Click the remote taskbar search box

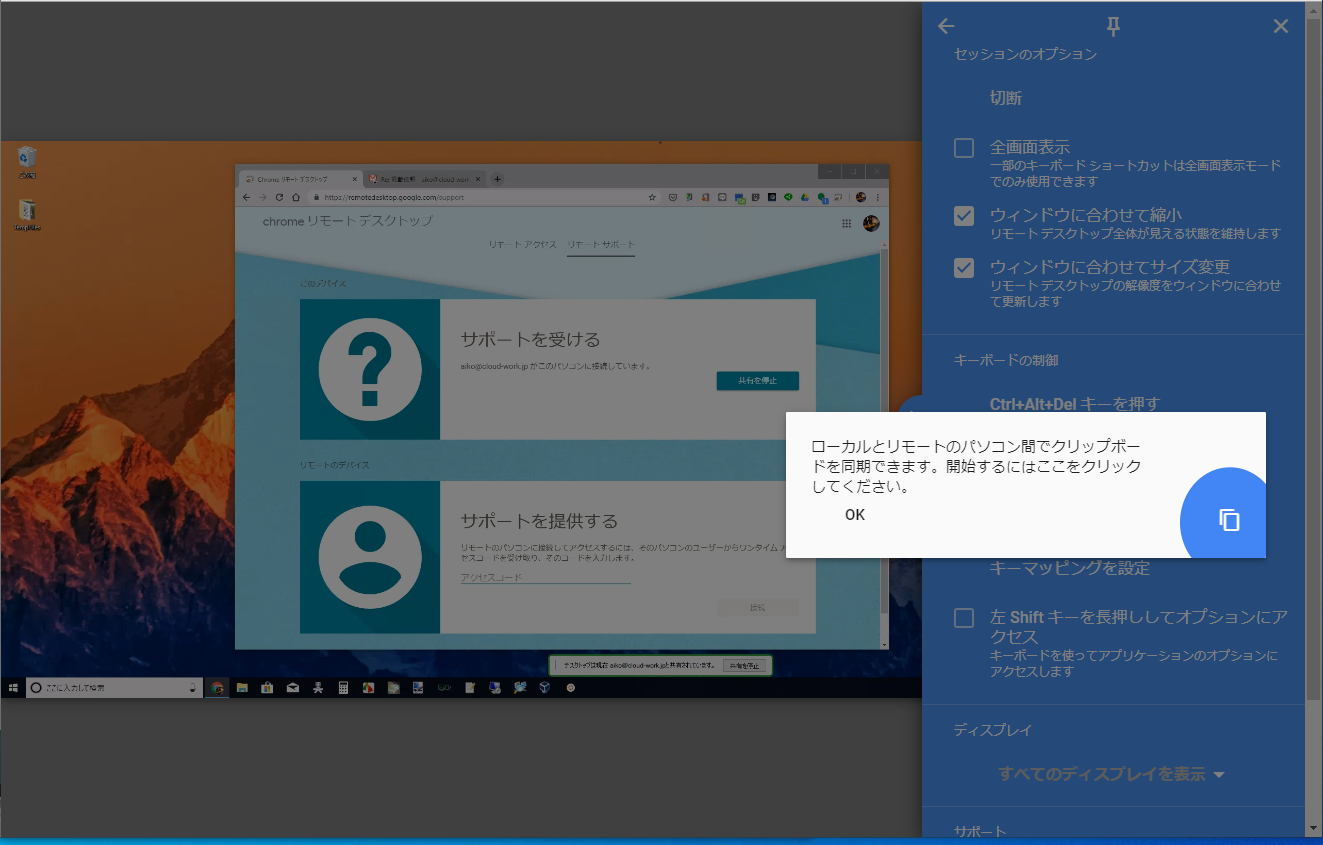coord(113,688)
